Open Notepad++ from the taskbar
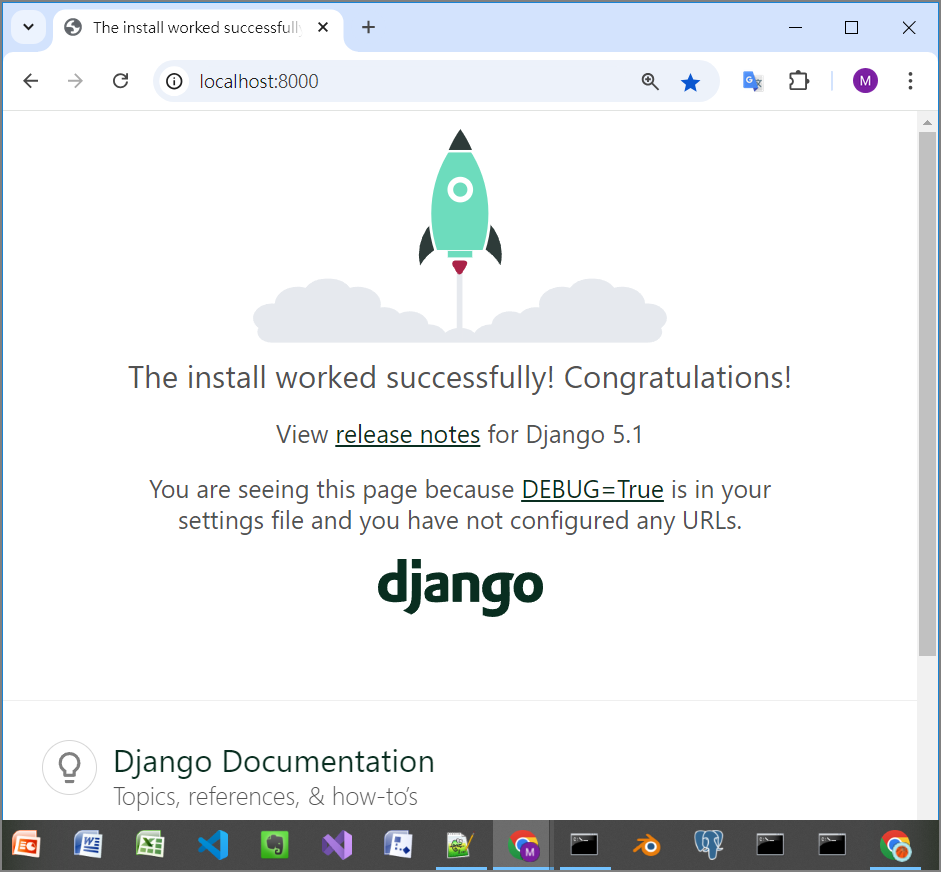Image resolution: width=941 pixels, height=872 pixels. (x=460, y=845)
